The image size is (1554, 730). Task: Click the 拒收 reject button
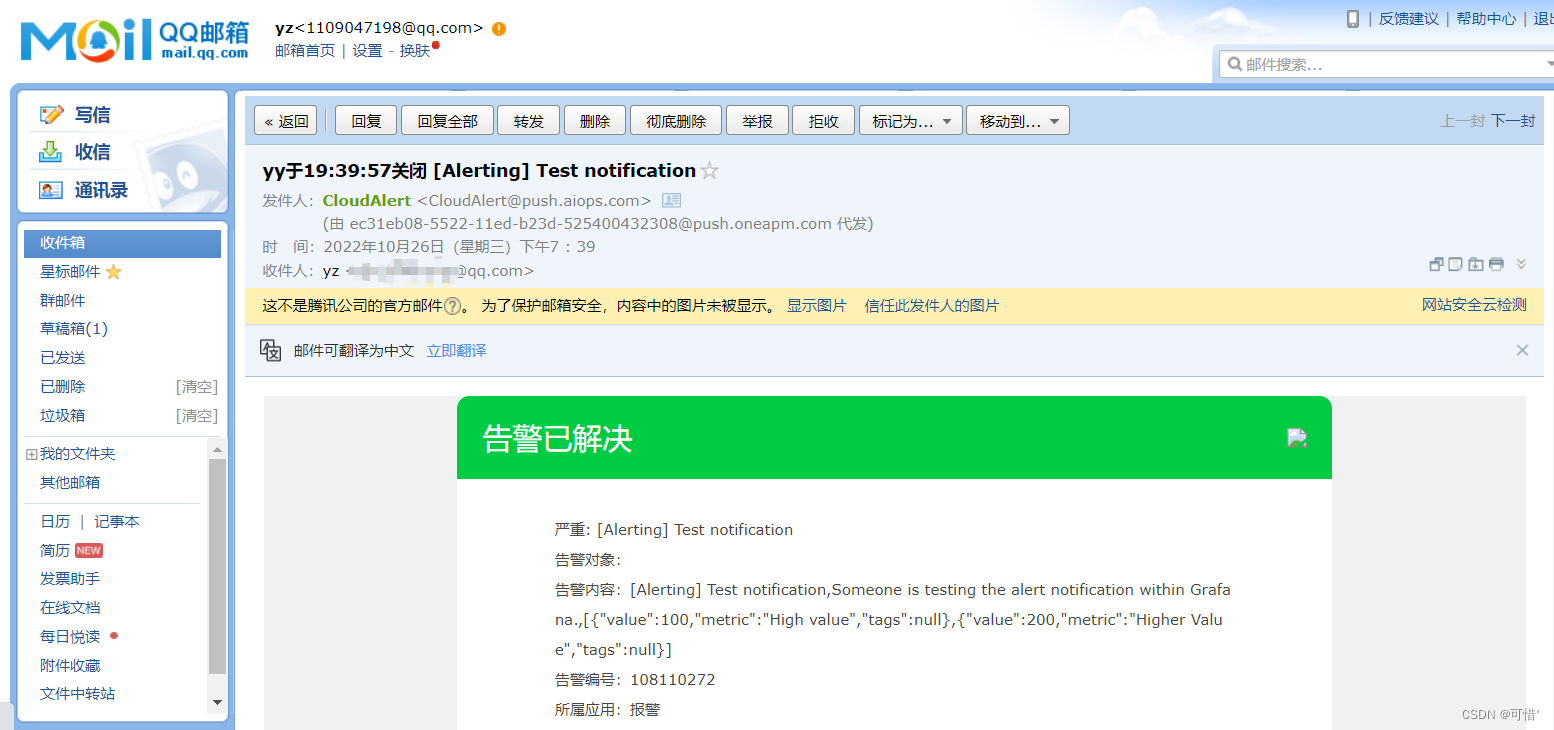click(x=824, y=121)
